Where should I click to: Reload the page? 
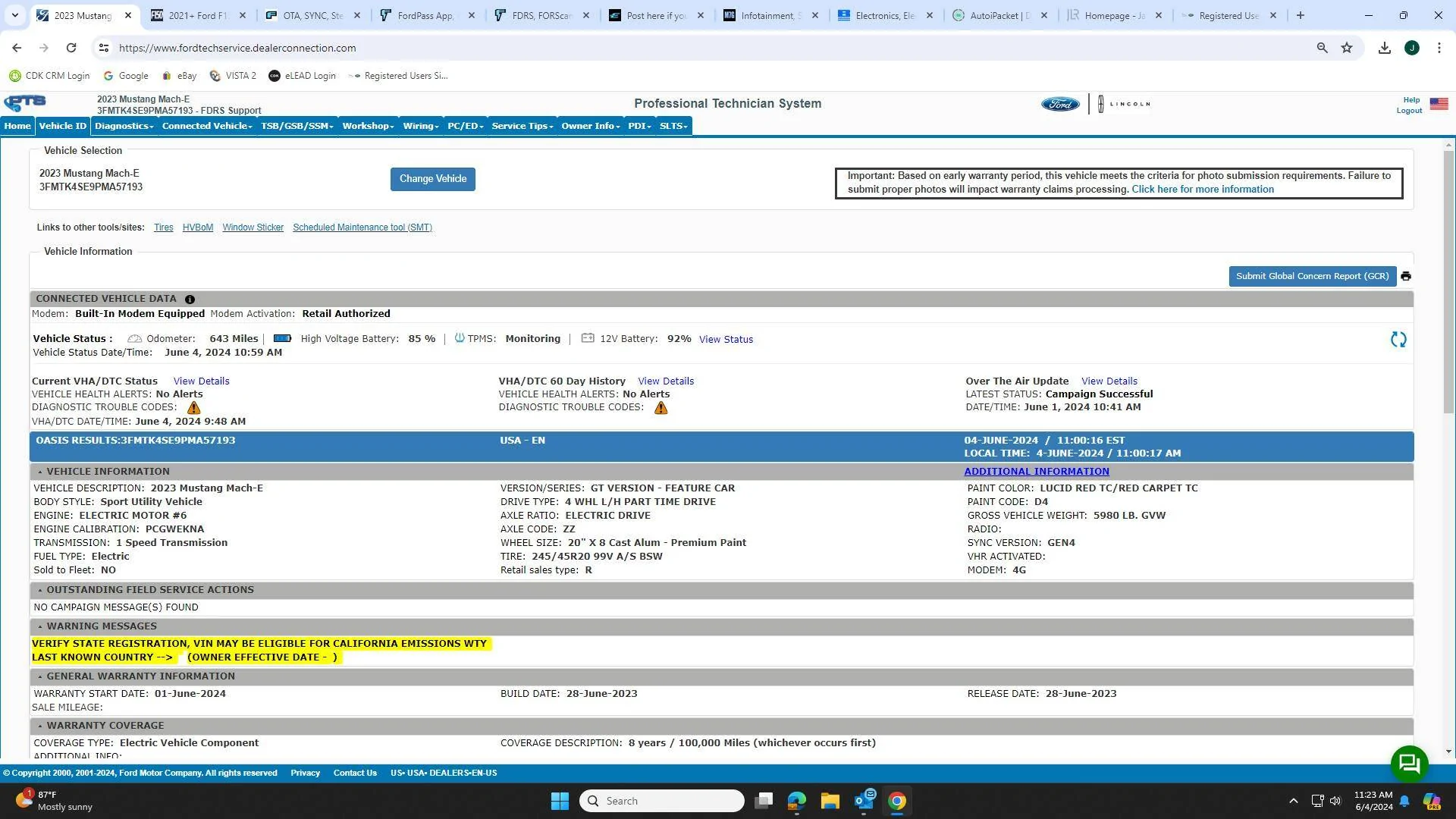[71, 48]
